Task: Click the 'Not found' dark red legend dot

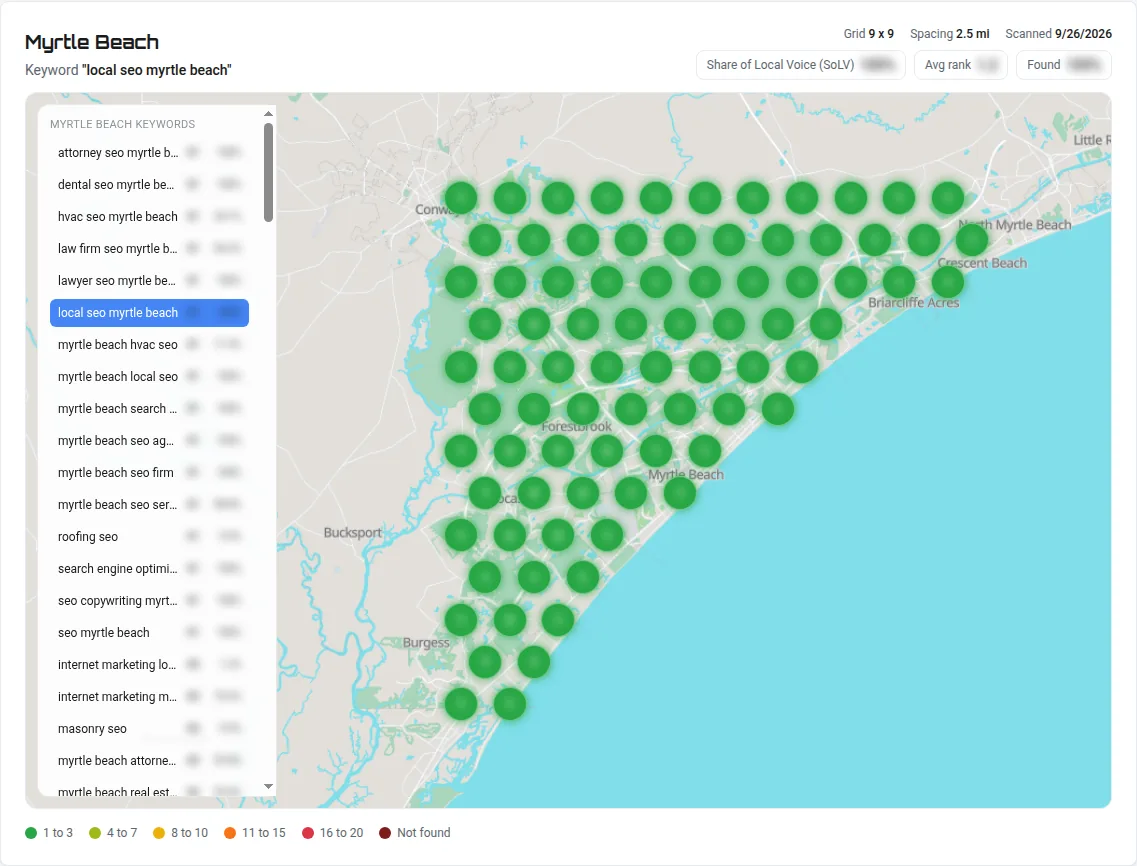Action: [x=385, y=833]
